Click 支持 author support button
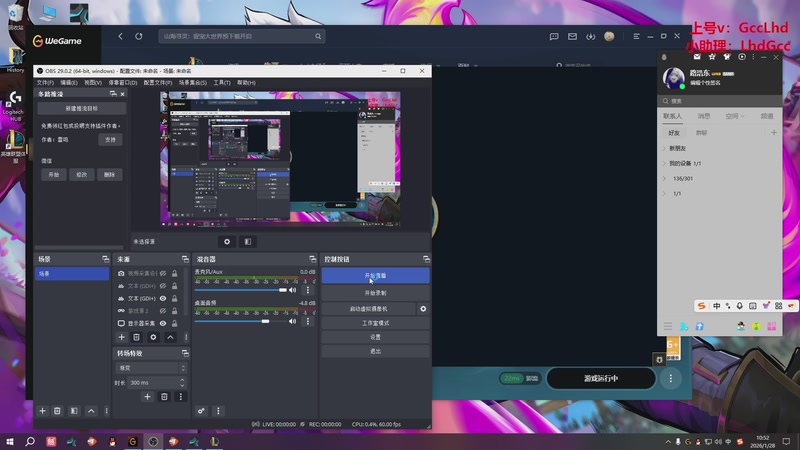Viewport: 800px width, 450px height. (x=110, y=139)
